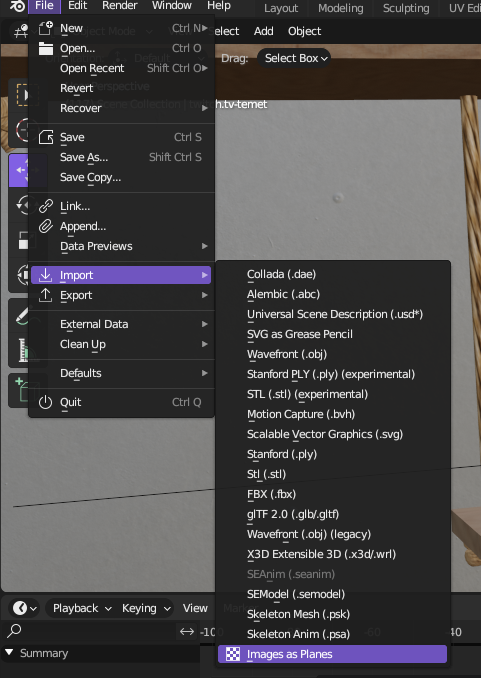Collapse the Summary row triangle

9,652
